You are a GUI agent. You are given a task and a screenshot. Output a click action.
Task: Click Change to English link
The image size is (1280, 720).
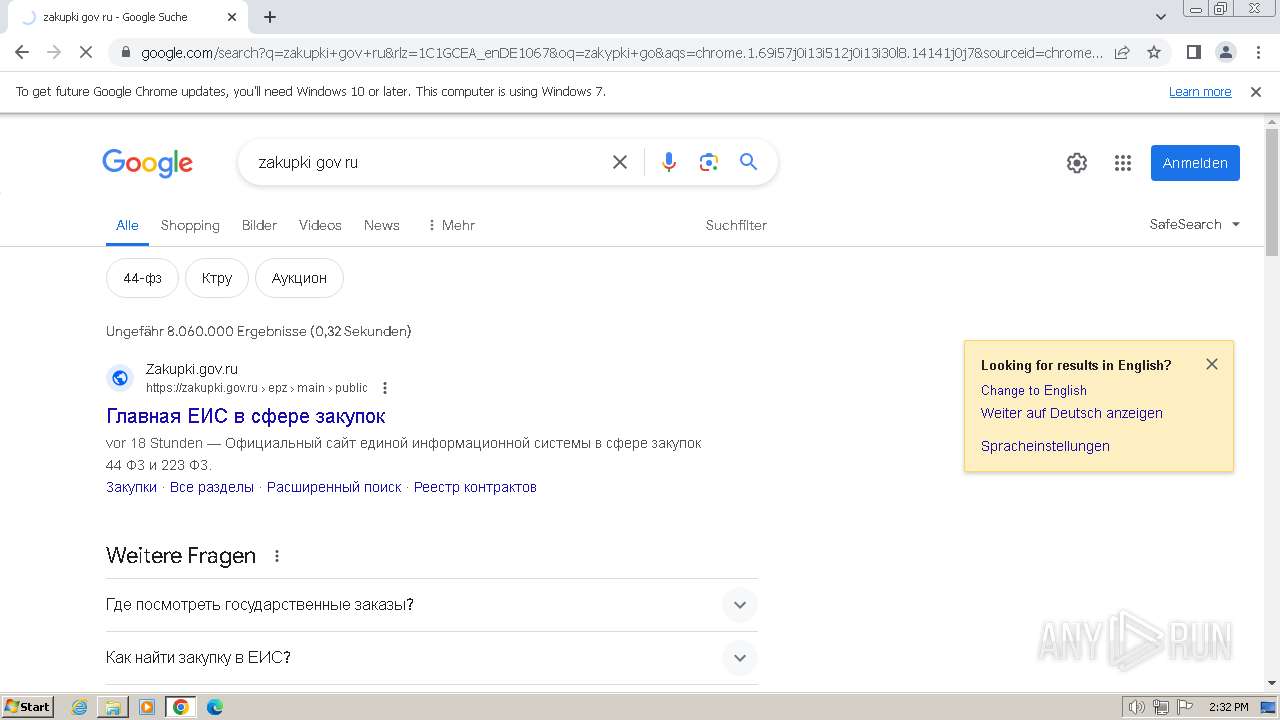point(1034,390)
